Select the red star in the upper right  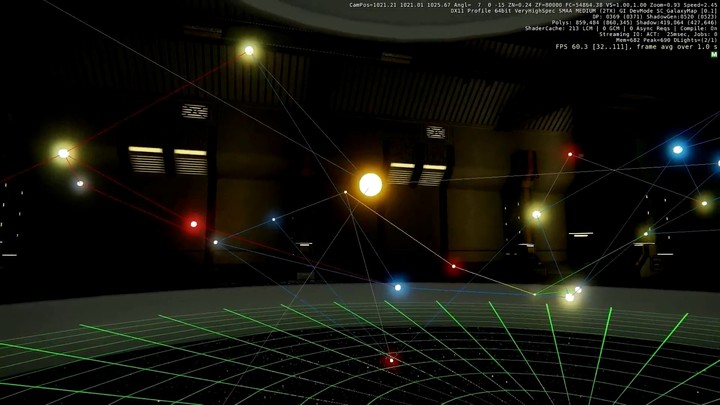pyautogui.click(x=570, y=154)
